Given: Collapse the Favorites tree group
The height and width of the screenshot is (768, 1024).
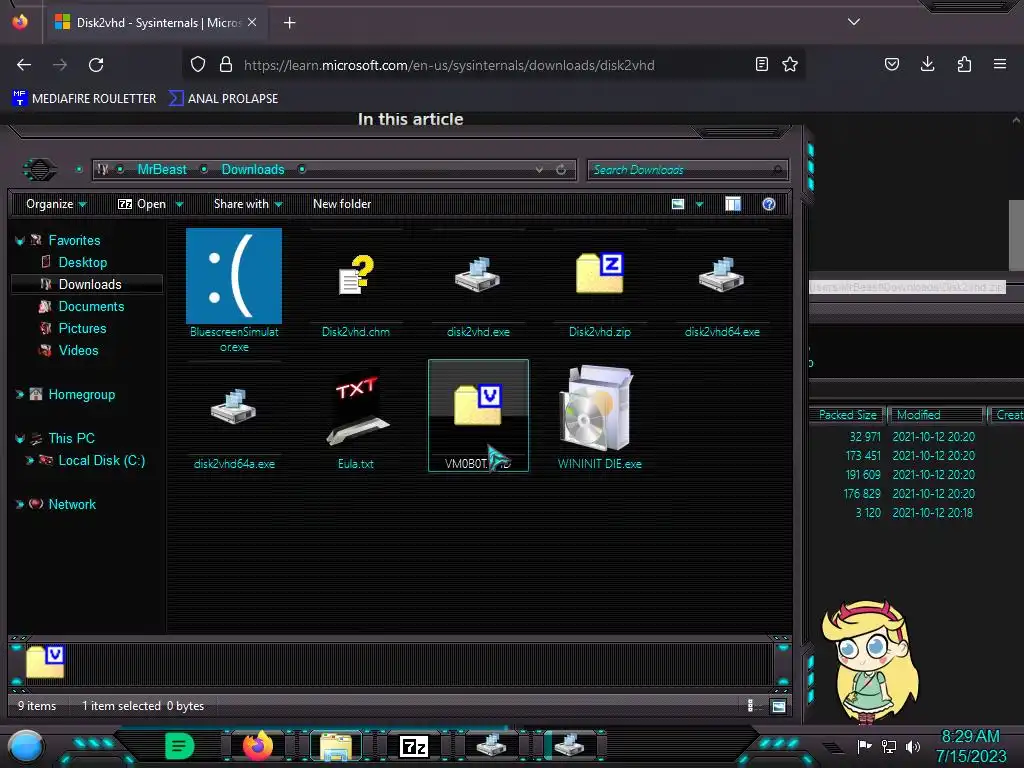Looking at the screenshot, I should point(20,241).
